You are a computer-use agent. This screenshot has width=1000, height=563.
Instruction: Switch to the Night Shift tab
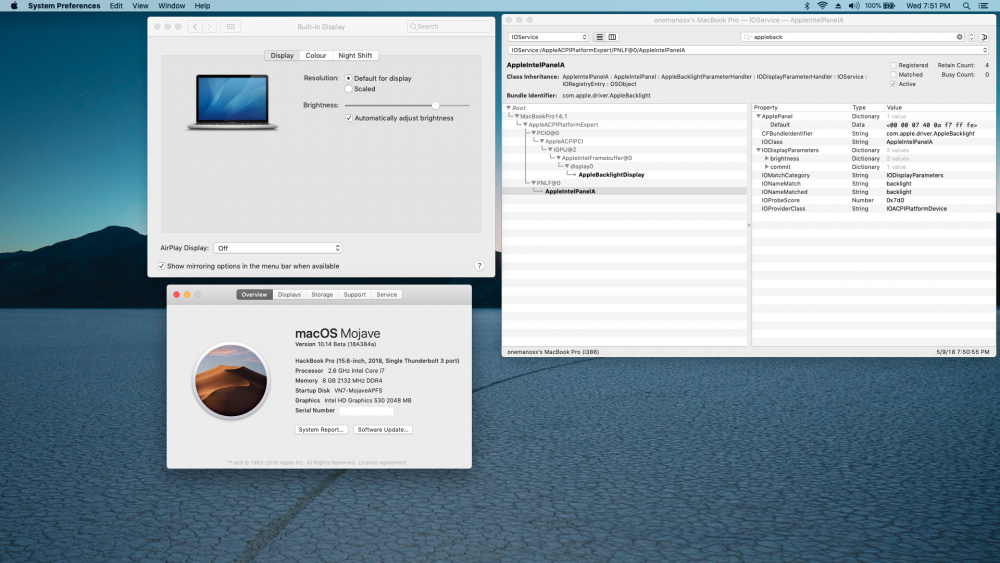click(355, 55)
